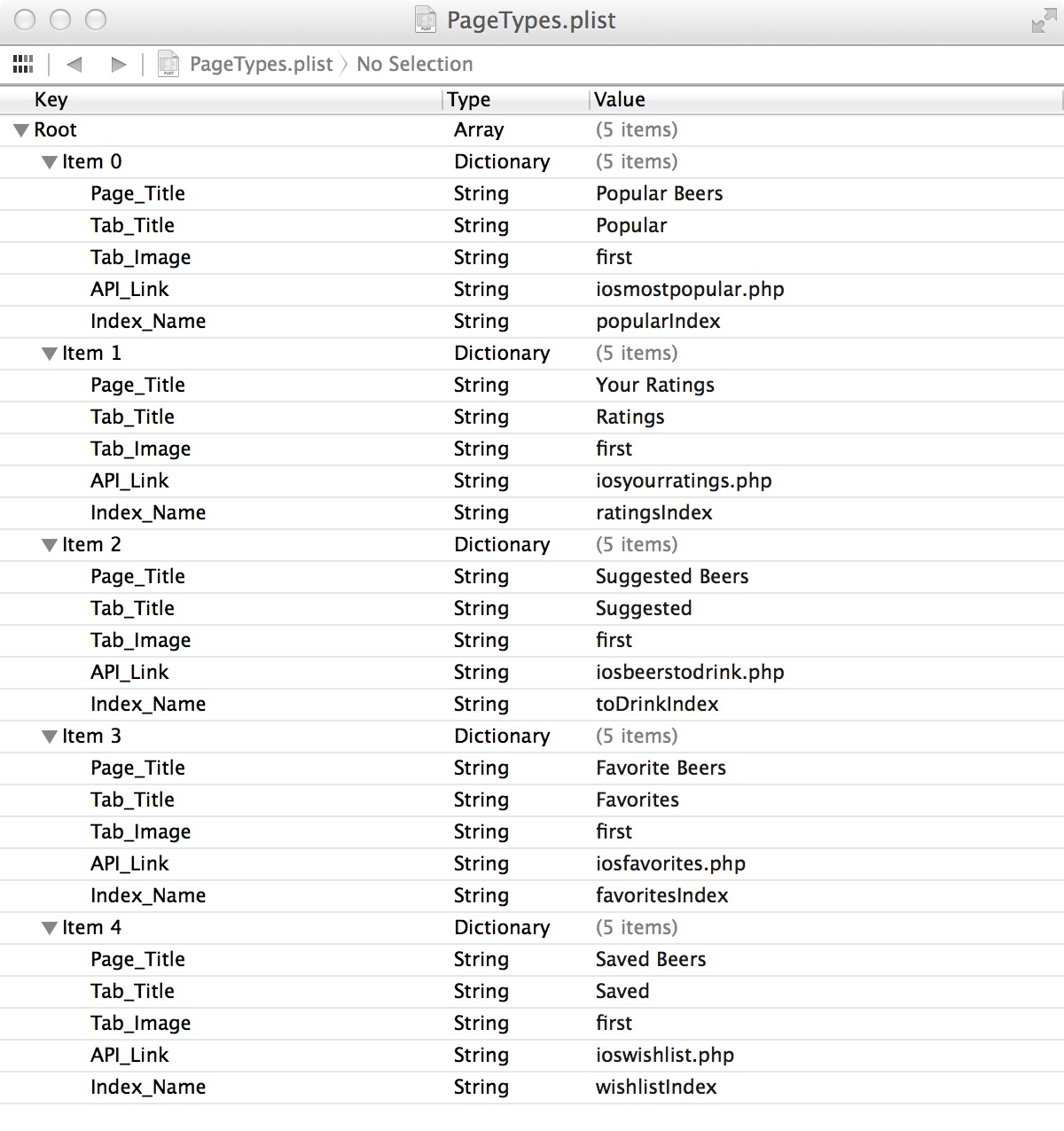Viewport: 1064px width, 1131px height.
Task: Collapse the Item 4 disclosure triangle
Action: pyautogui.click(x=50, y=928)
